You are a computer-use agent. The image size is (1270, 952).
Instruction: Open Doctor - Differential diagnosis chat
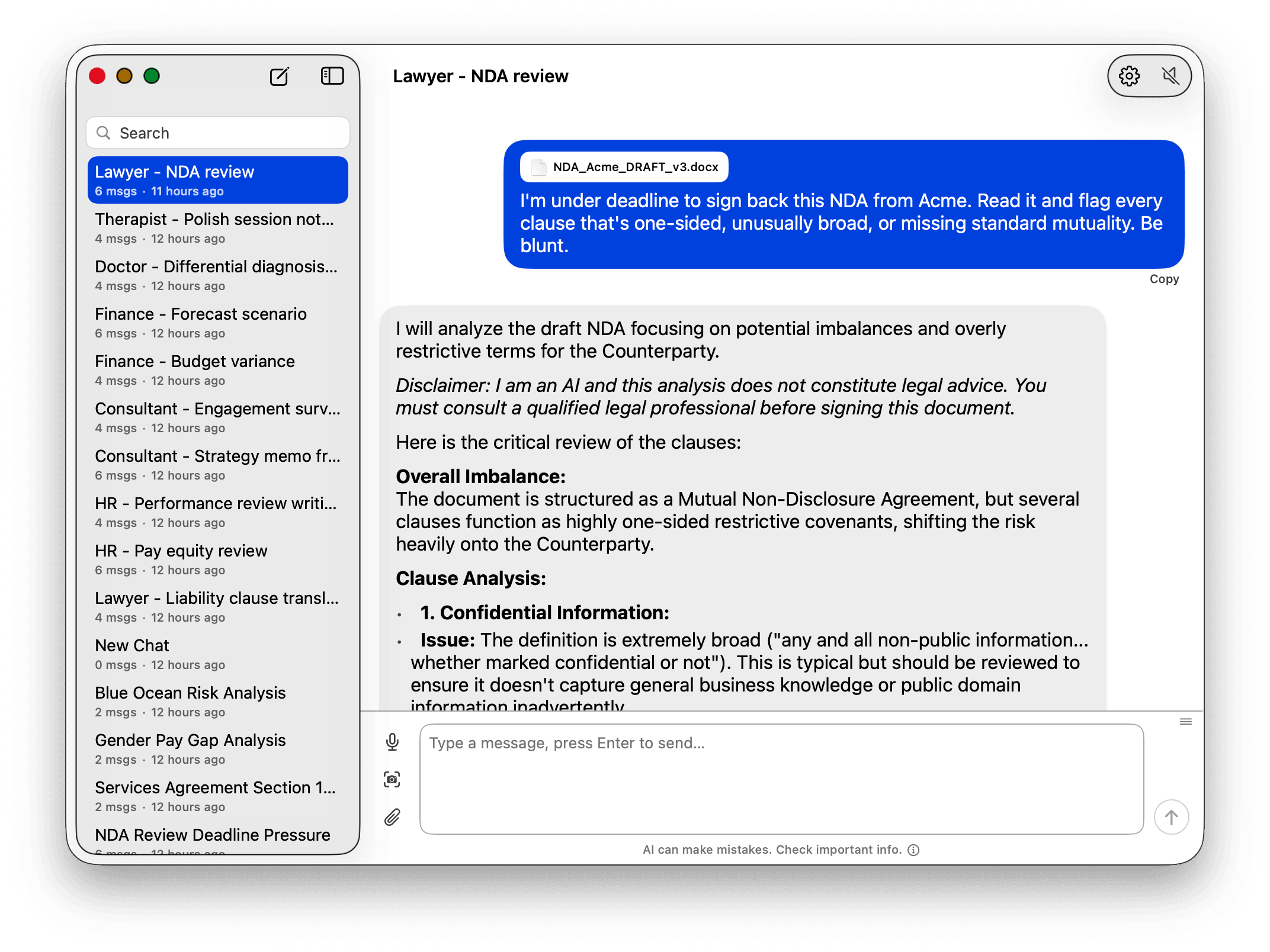coord(218,275)
